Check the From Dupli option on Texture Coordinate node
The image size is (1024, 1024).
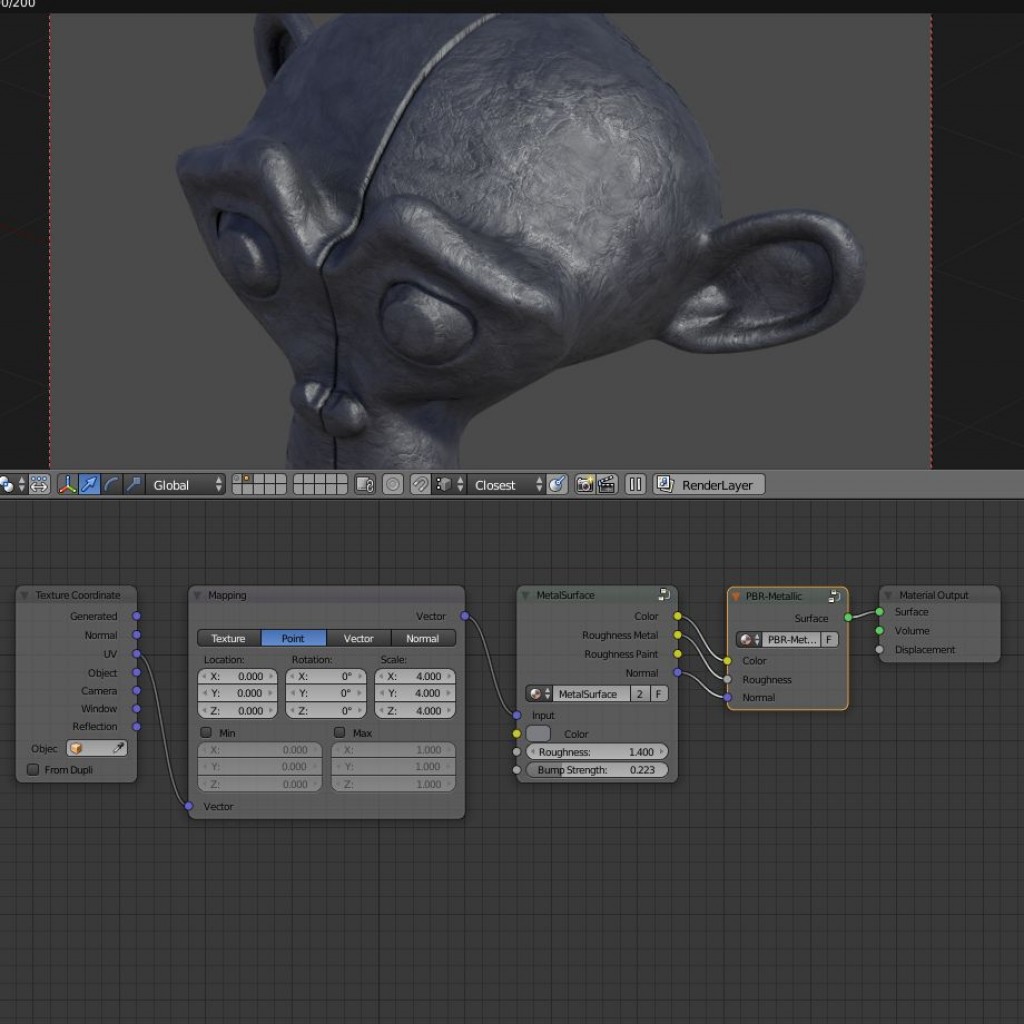(33, 770)
